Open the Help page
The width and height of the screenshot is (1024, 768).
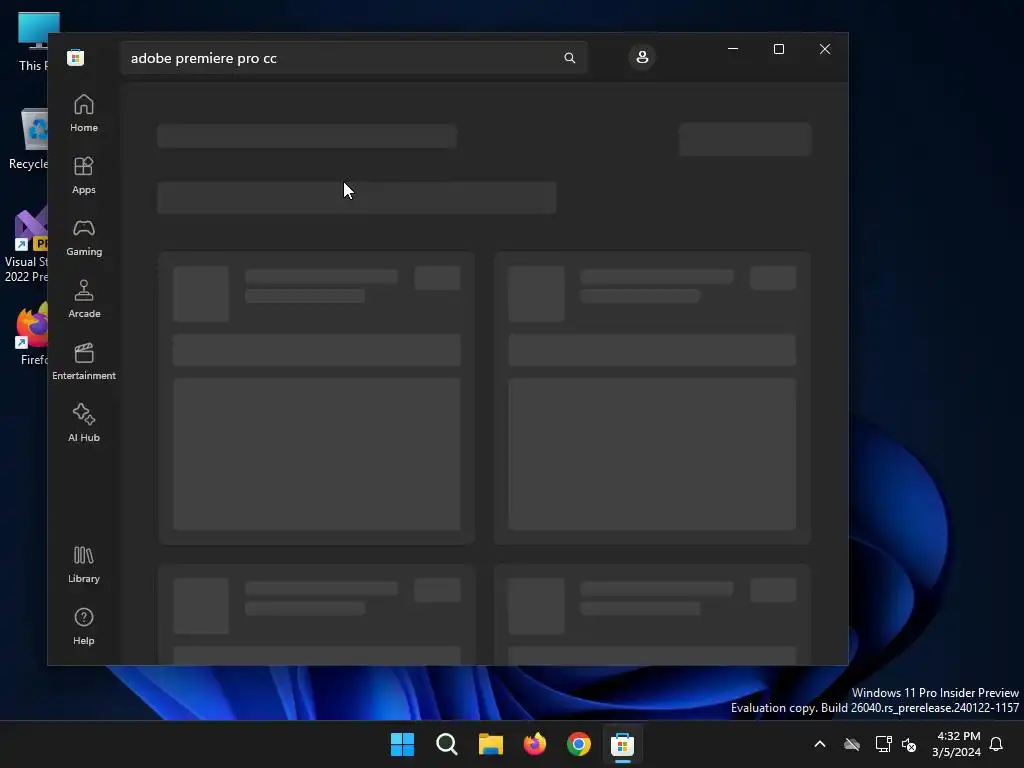[84, 626]
